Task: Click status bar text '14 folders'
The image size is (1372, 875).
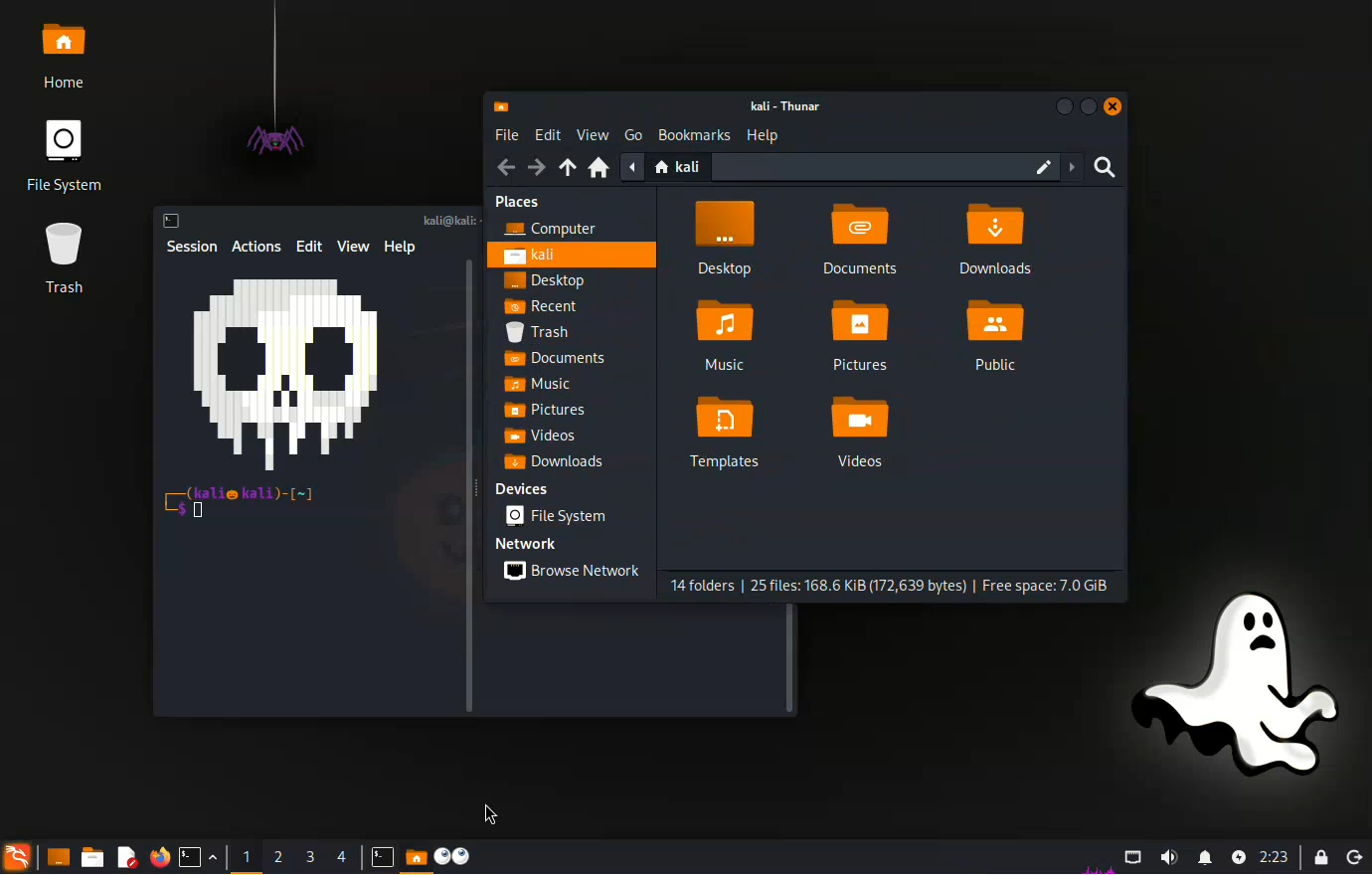Action: point(703,586)
